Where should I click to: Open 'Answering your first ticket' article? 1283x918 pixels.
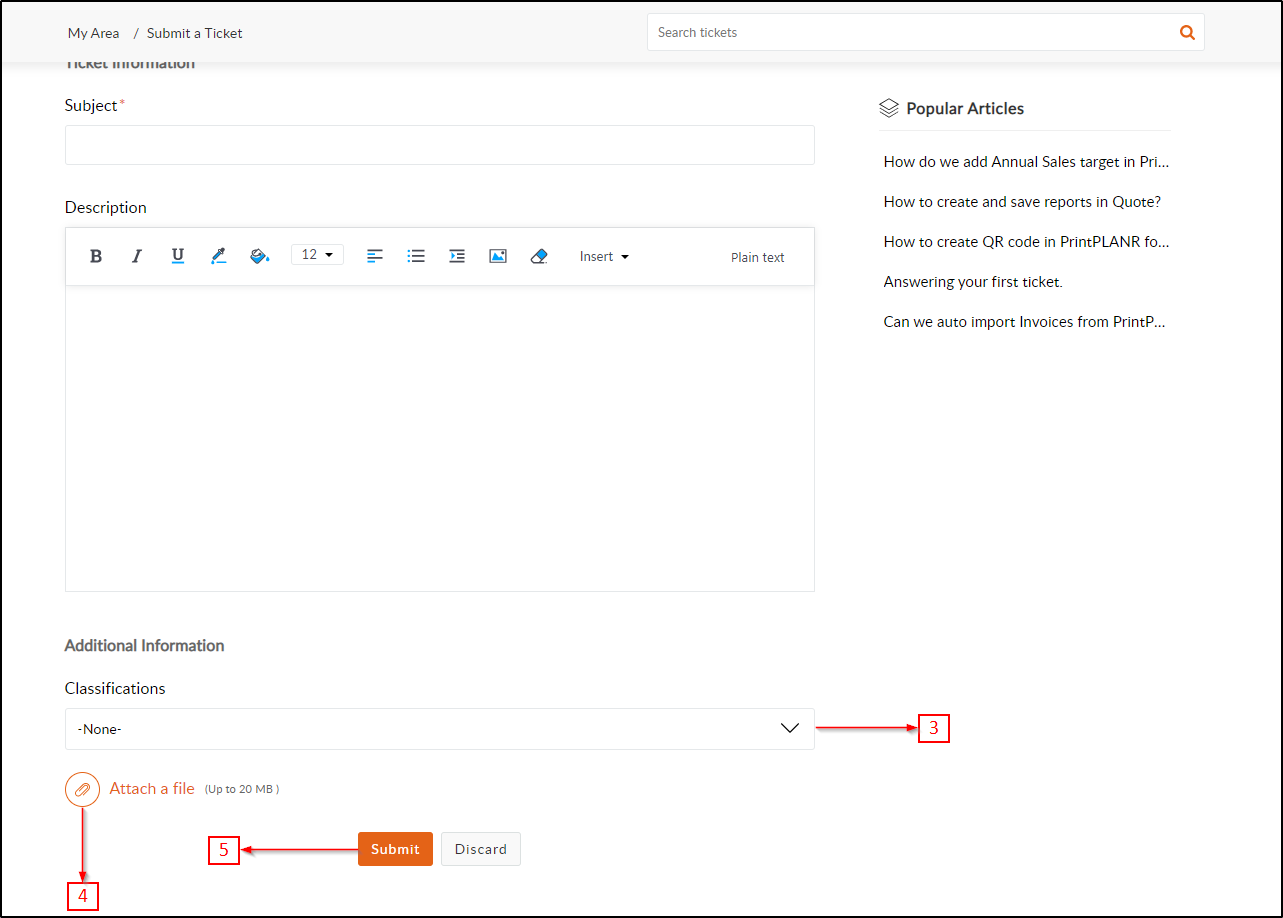972,282
